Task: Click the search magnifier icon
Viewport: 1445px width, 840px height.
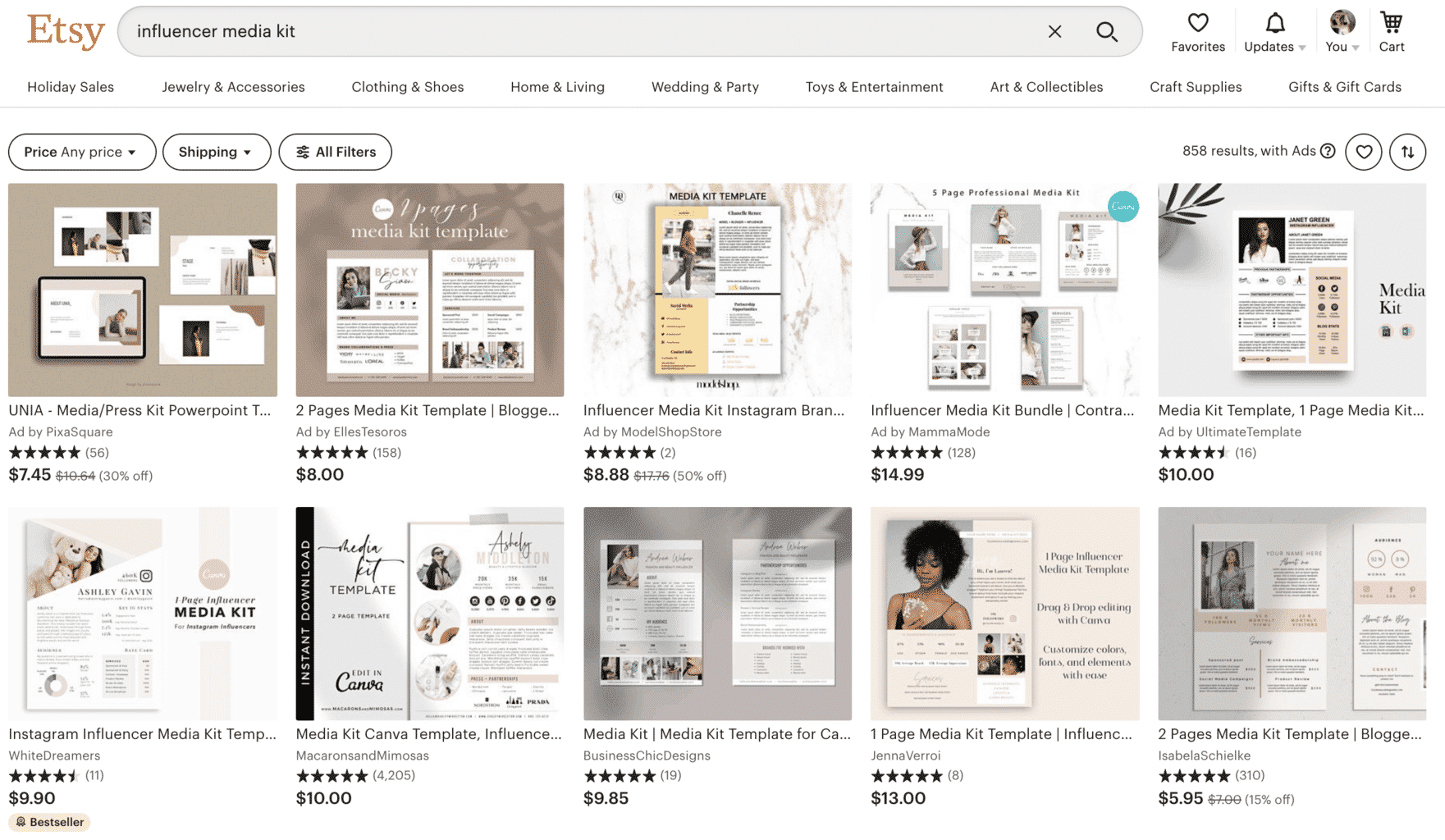Action: click(x=1106, y=31)
